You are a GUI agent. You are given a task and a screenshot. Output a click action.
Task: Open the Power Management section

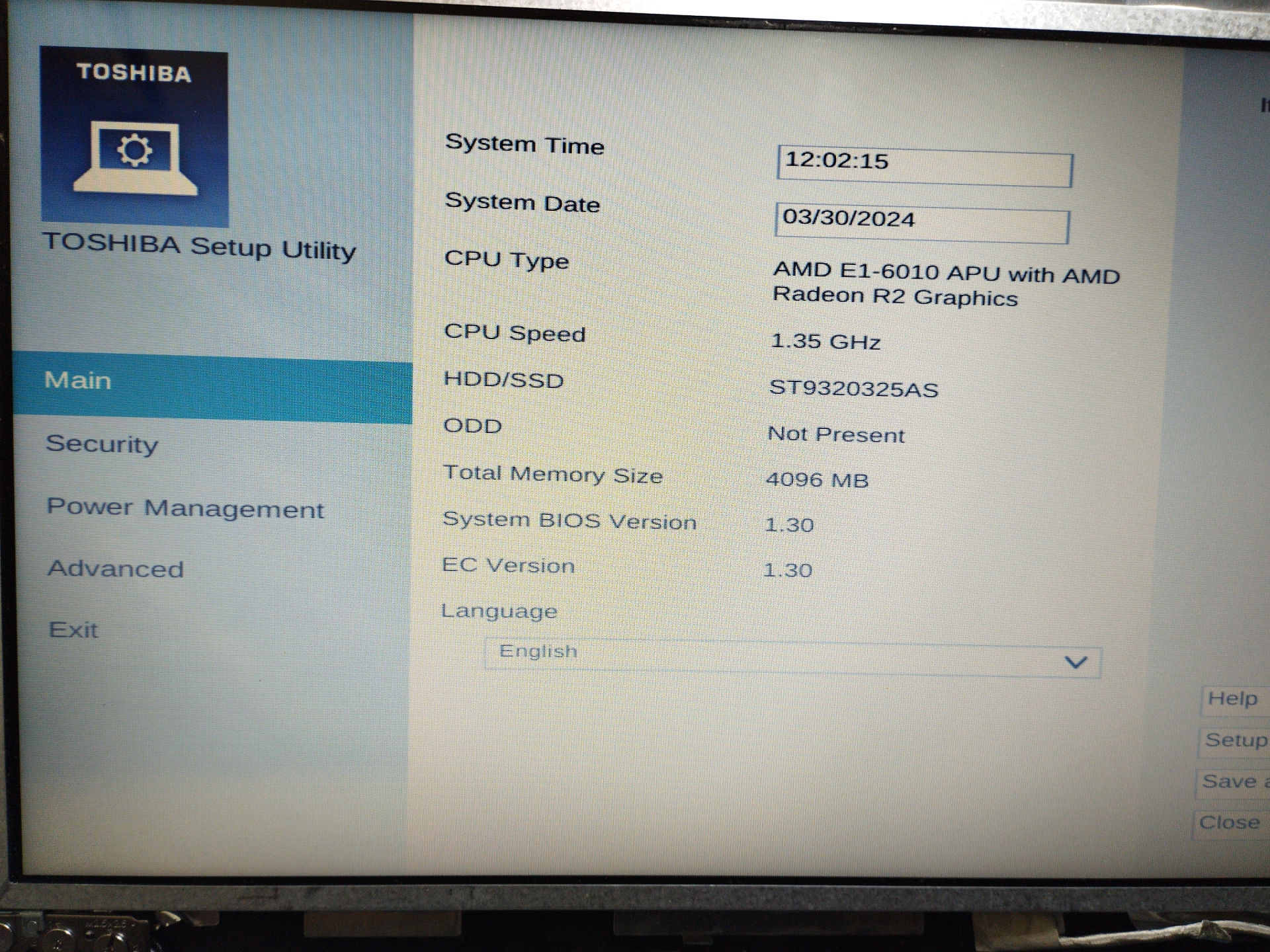click(185, 508)
